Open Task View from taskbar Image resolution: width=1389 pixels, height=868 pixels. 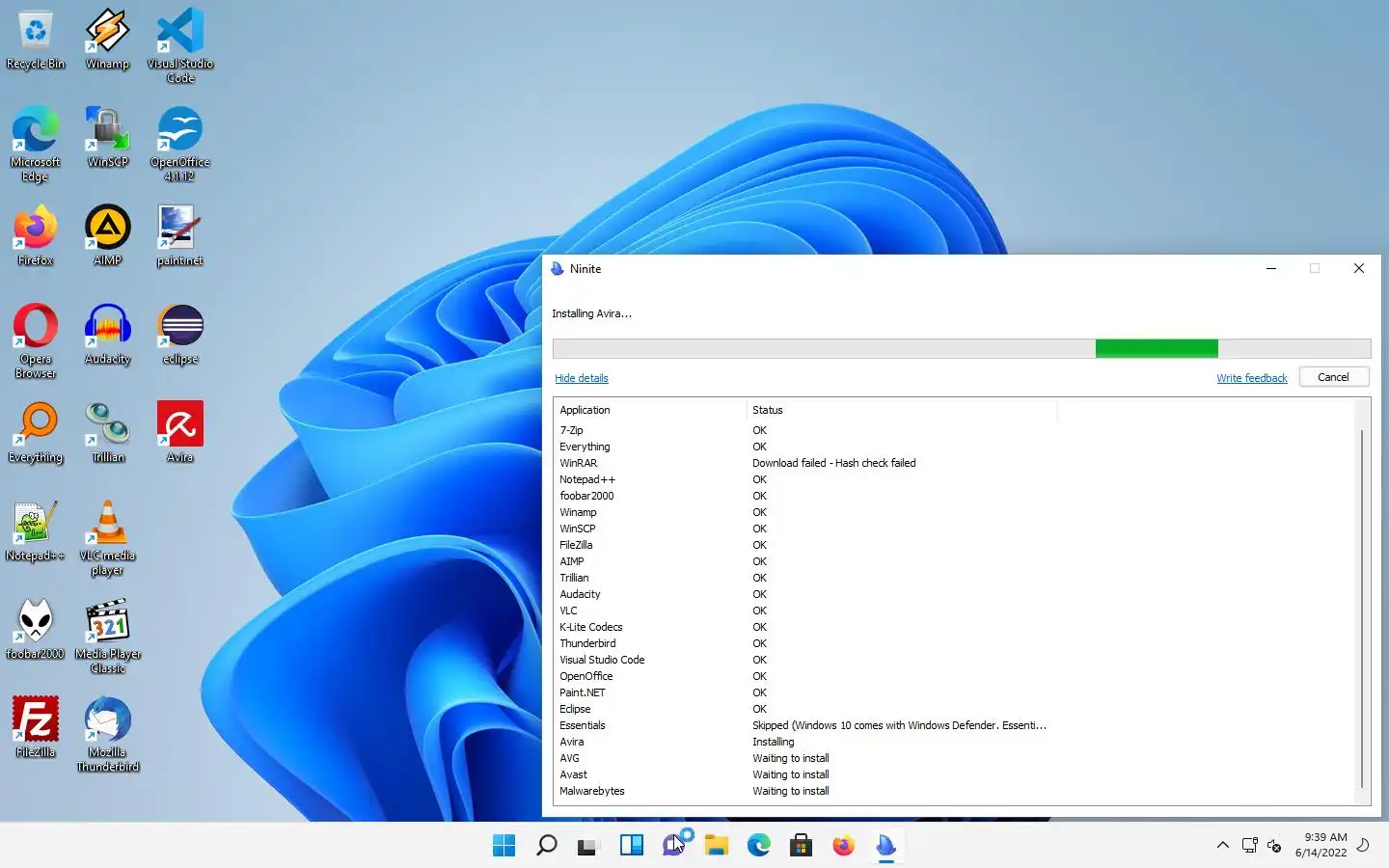point(588,846)
